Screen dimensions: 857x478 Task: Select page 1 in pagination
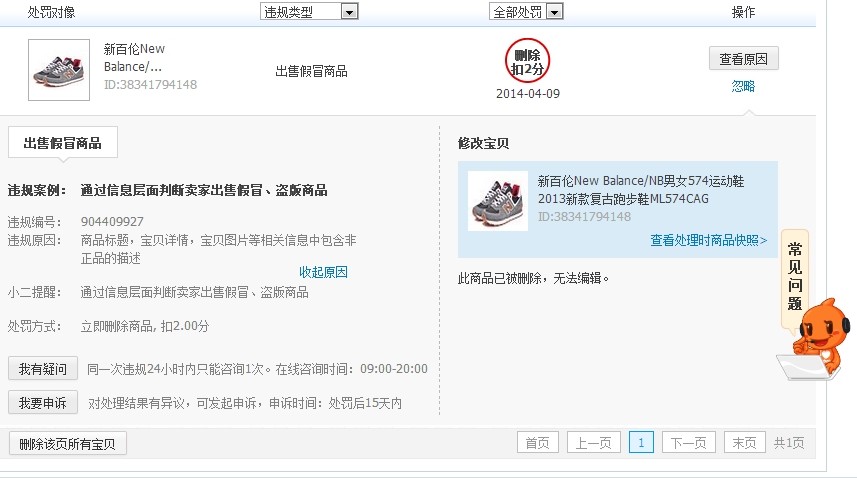tap(641, 442)
